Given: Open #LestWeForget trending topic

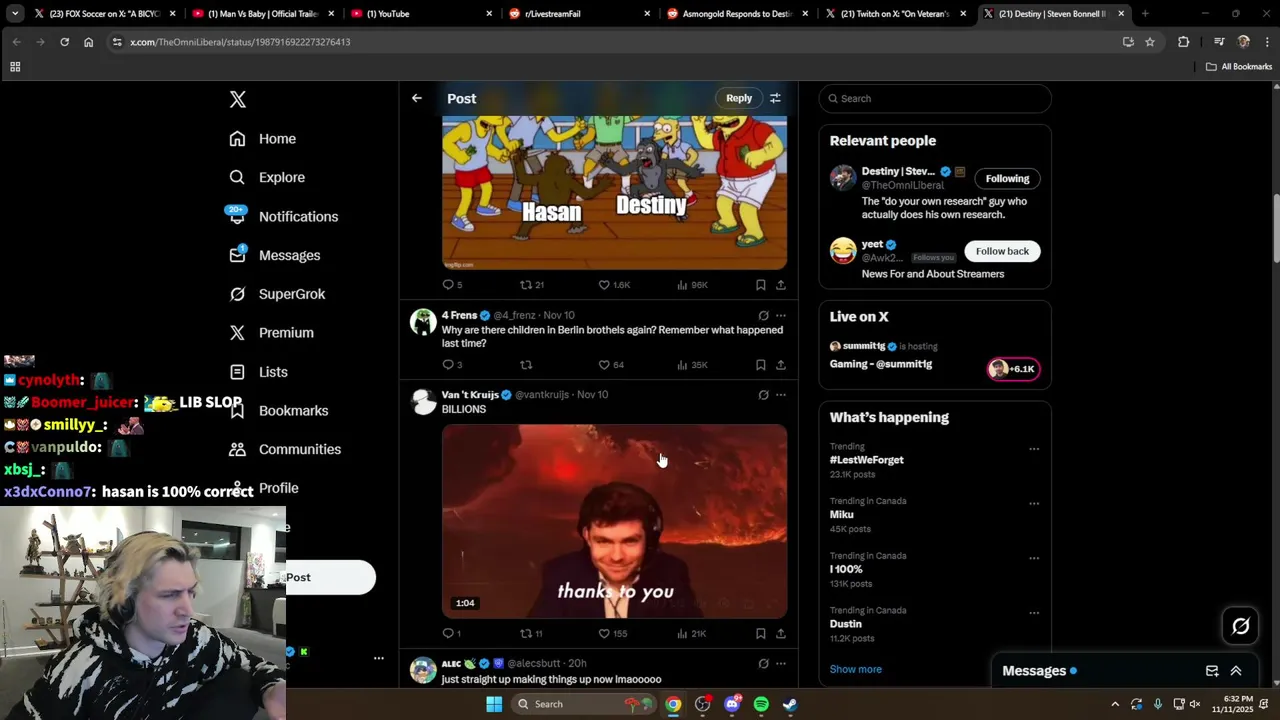Looking at the screenshot, I should click(x=866, y=460).
